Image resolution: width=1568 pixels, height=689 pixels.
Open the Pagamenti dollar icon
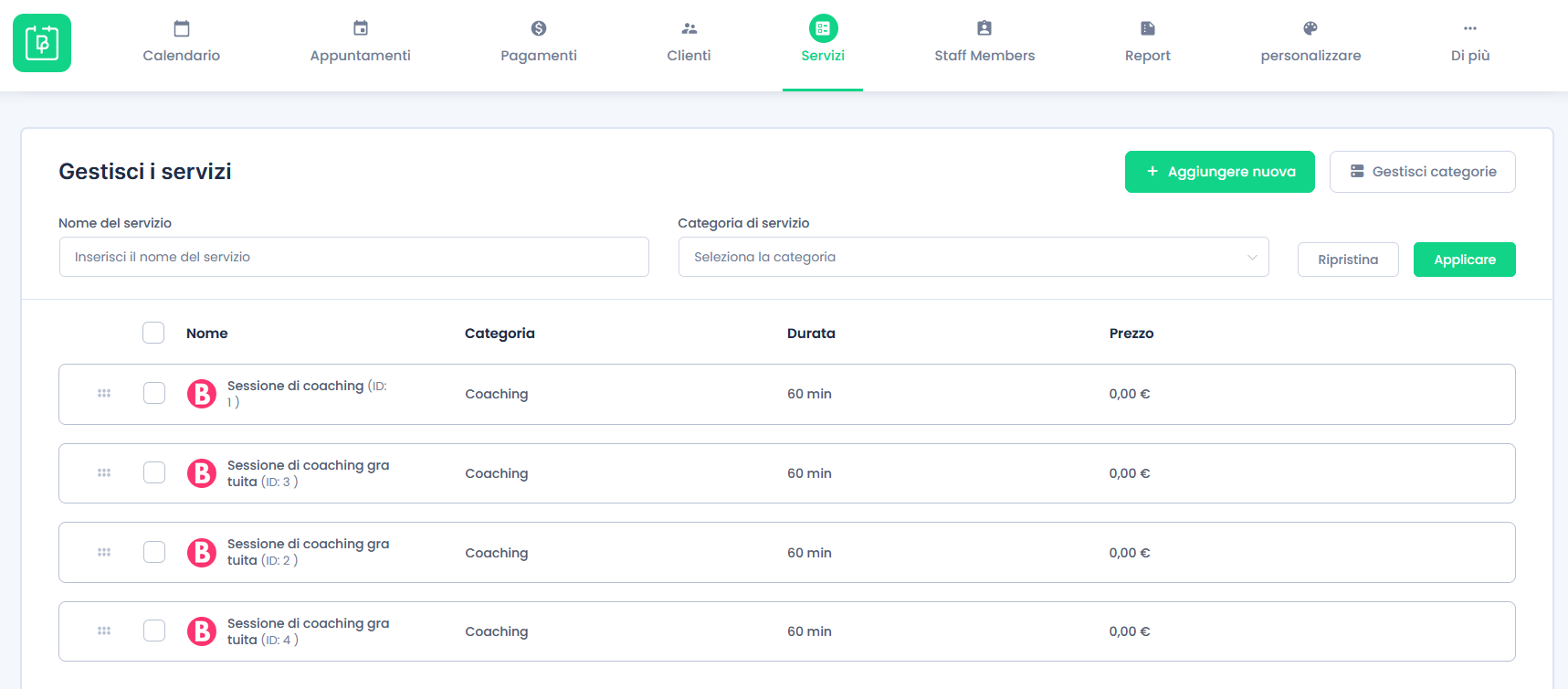click(x=538, y=28)
